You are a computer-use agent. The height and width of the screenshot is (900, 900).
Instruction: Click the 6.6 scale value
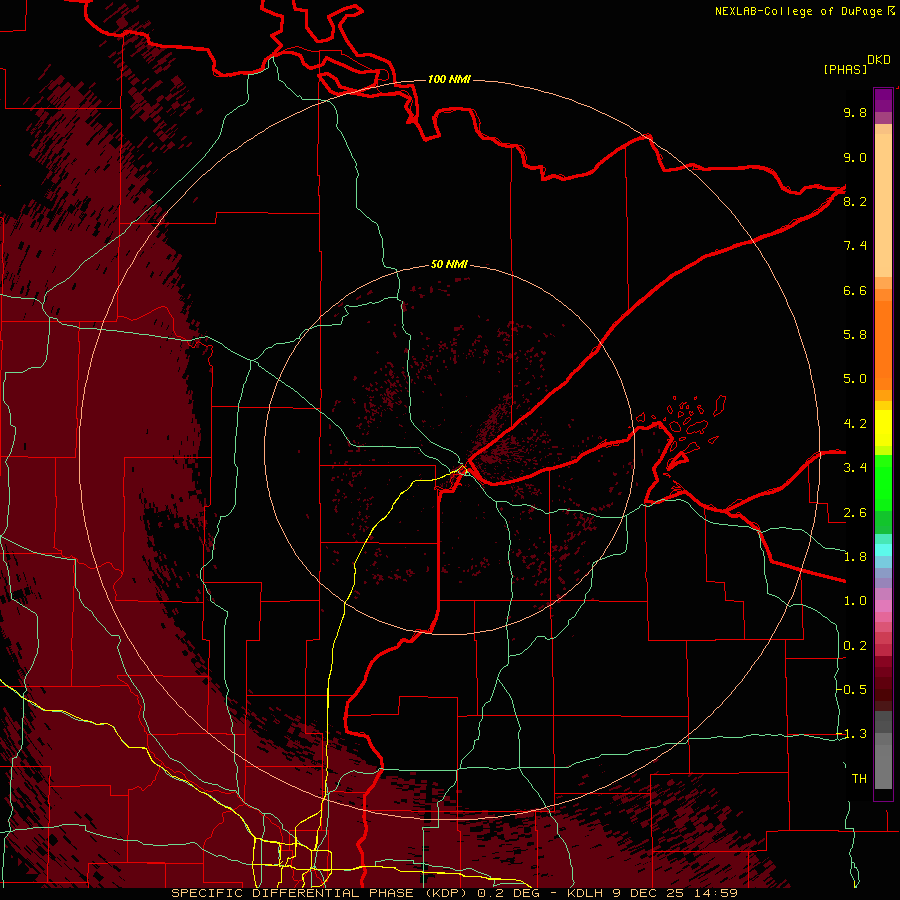pyautogui.click(x=855, y=291)
